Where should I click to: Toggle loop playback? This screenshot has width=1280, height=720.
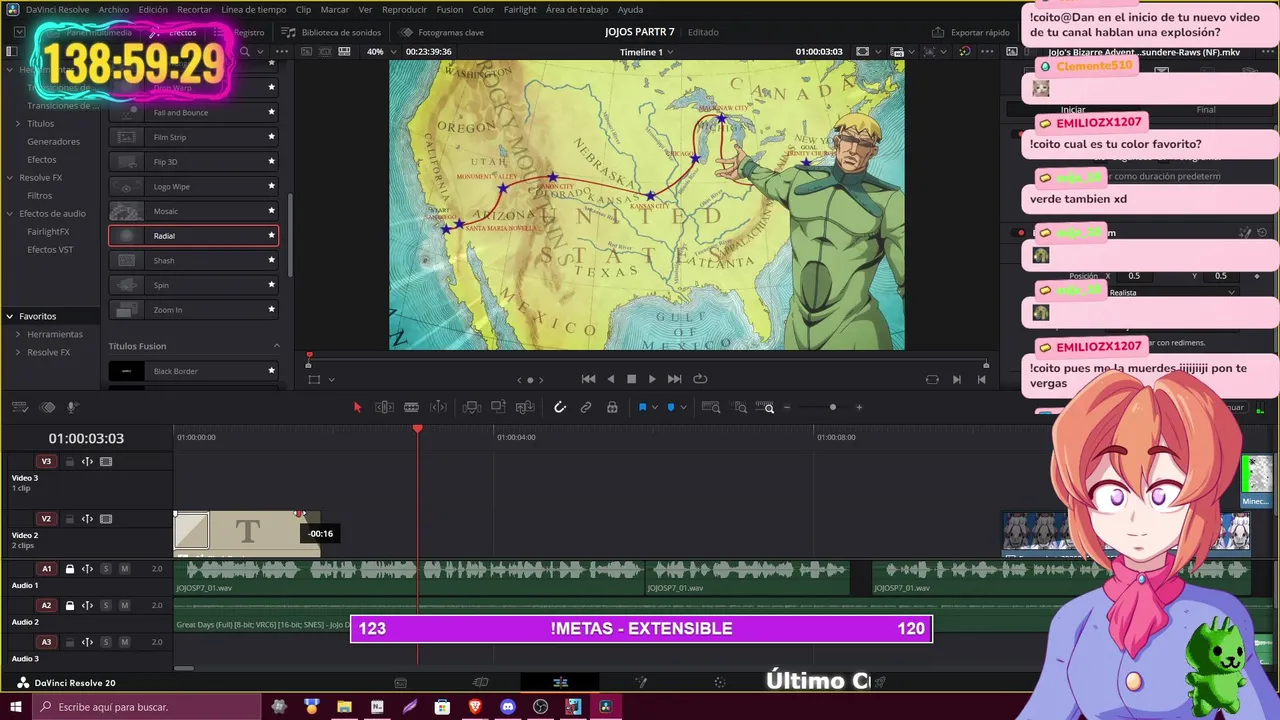point(700,379)
